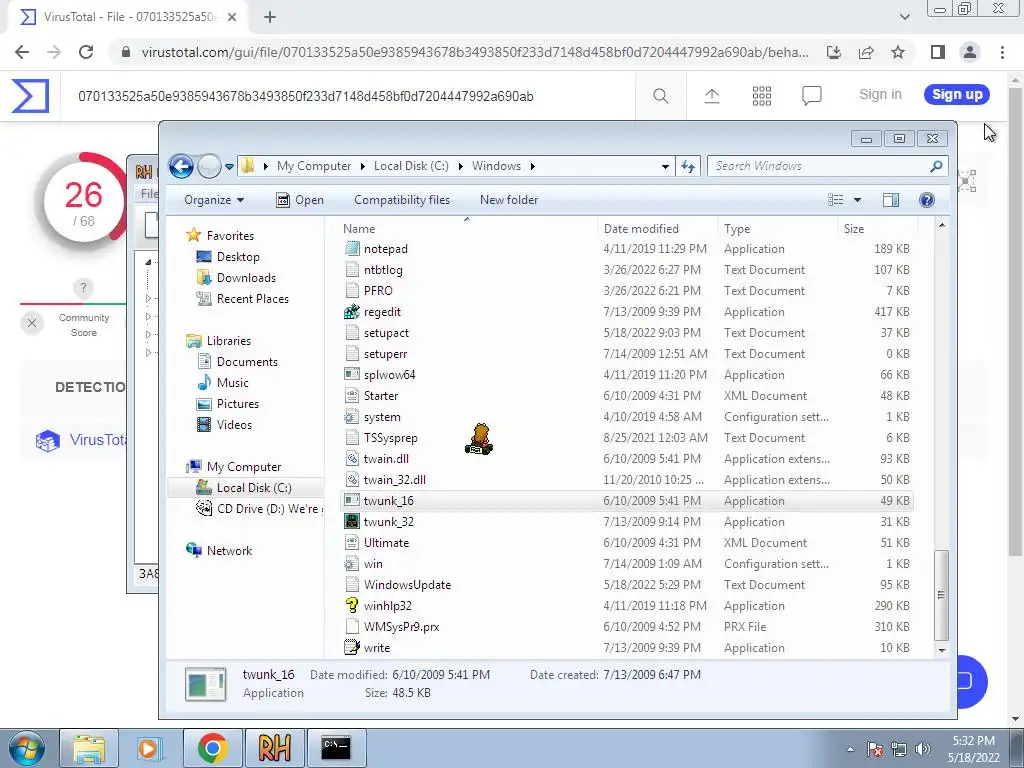This screenshot has height=768, width=1024.
Task: Click the Sign up button
Action: pos(957,94)
